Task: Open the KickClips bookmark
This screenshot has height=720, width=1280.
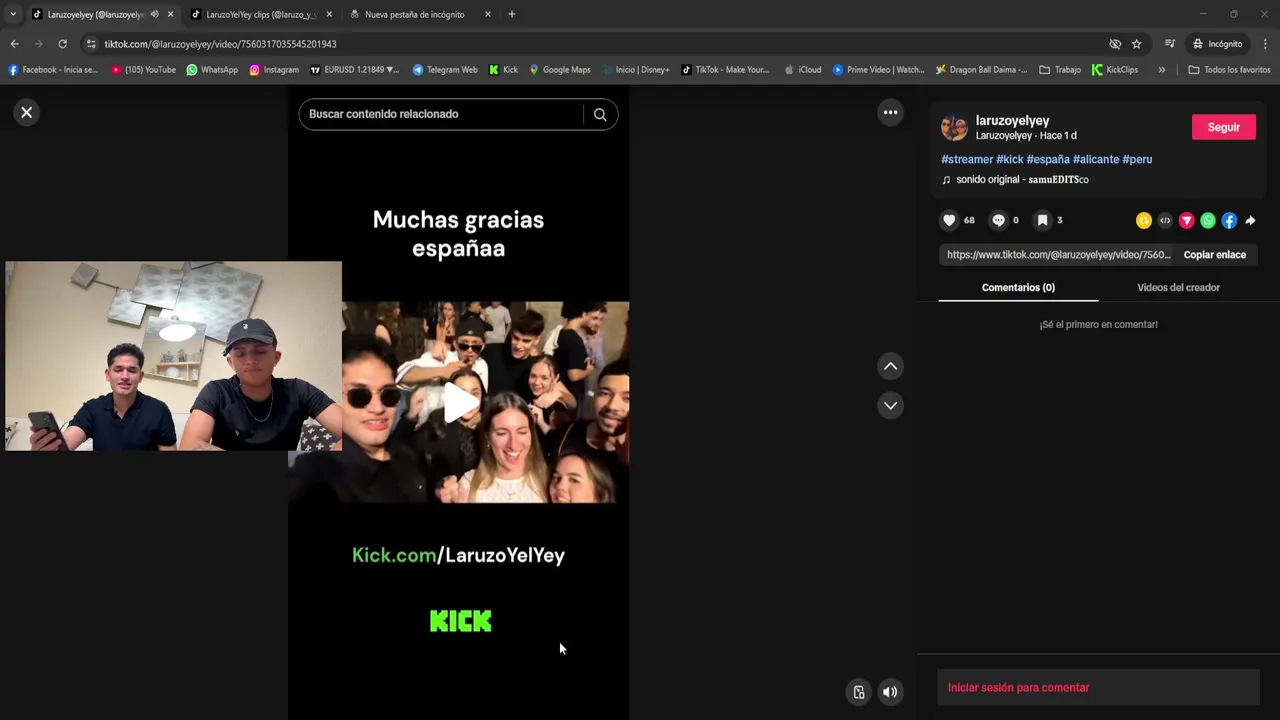Action: (x=1115, y=70)
